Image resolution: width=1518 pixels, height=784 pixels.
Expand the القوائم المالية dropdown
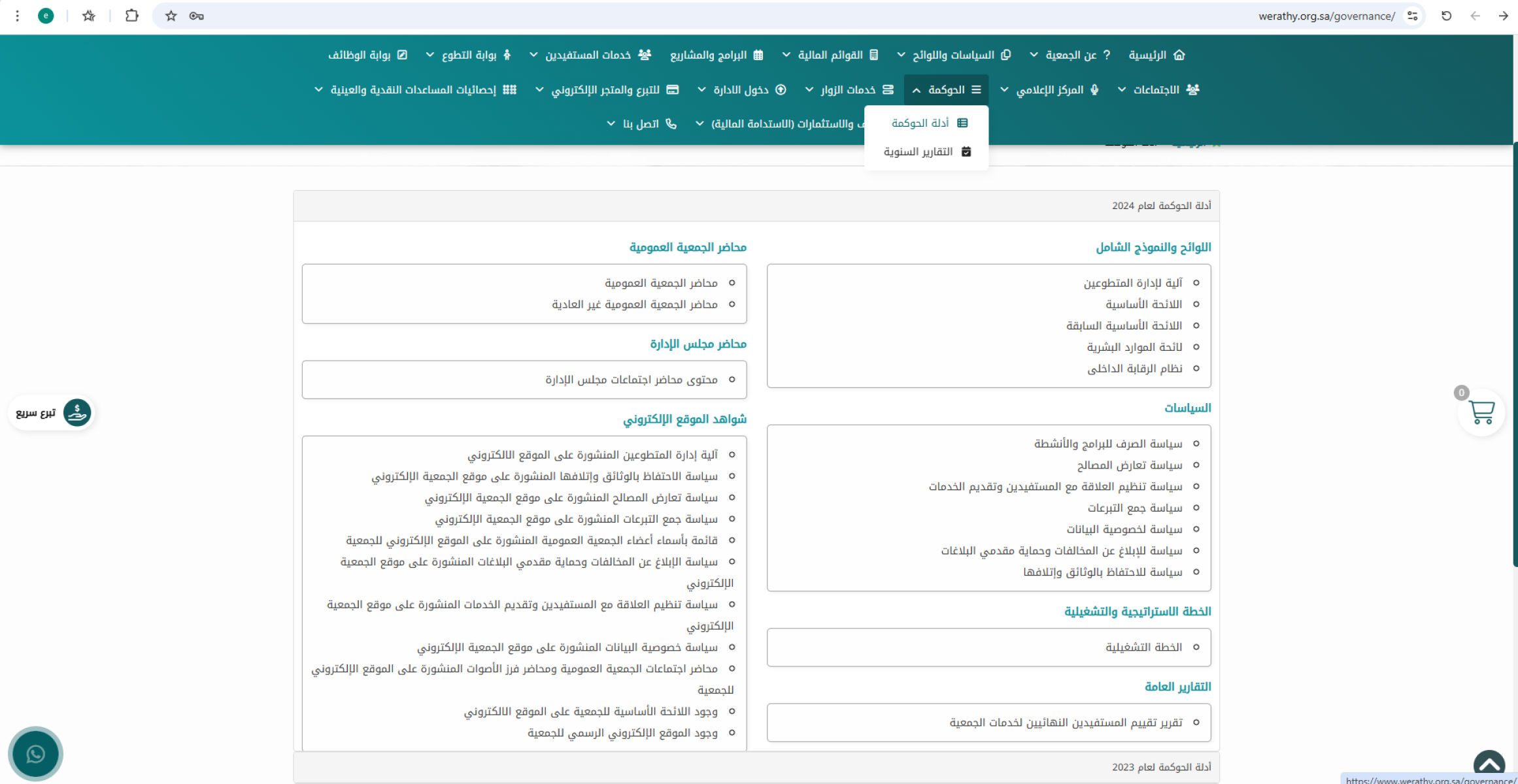[786, 55]
